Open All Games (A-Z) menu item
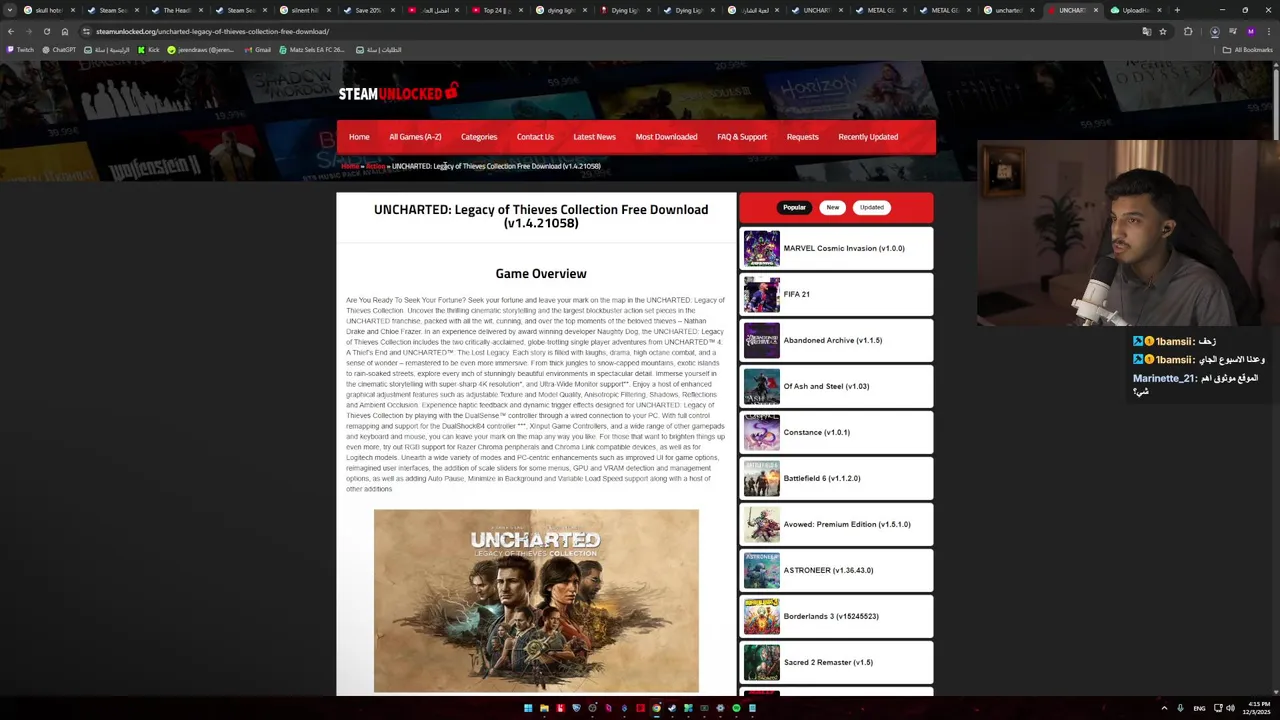Image resolution: width=1280 pixels, height=720 pixels. pyautogui.click(x=415, y=137)
